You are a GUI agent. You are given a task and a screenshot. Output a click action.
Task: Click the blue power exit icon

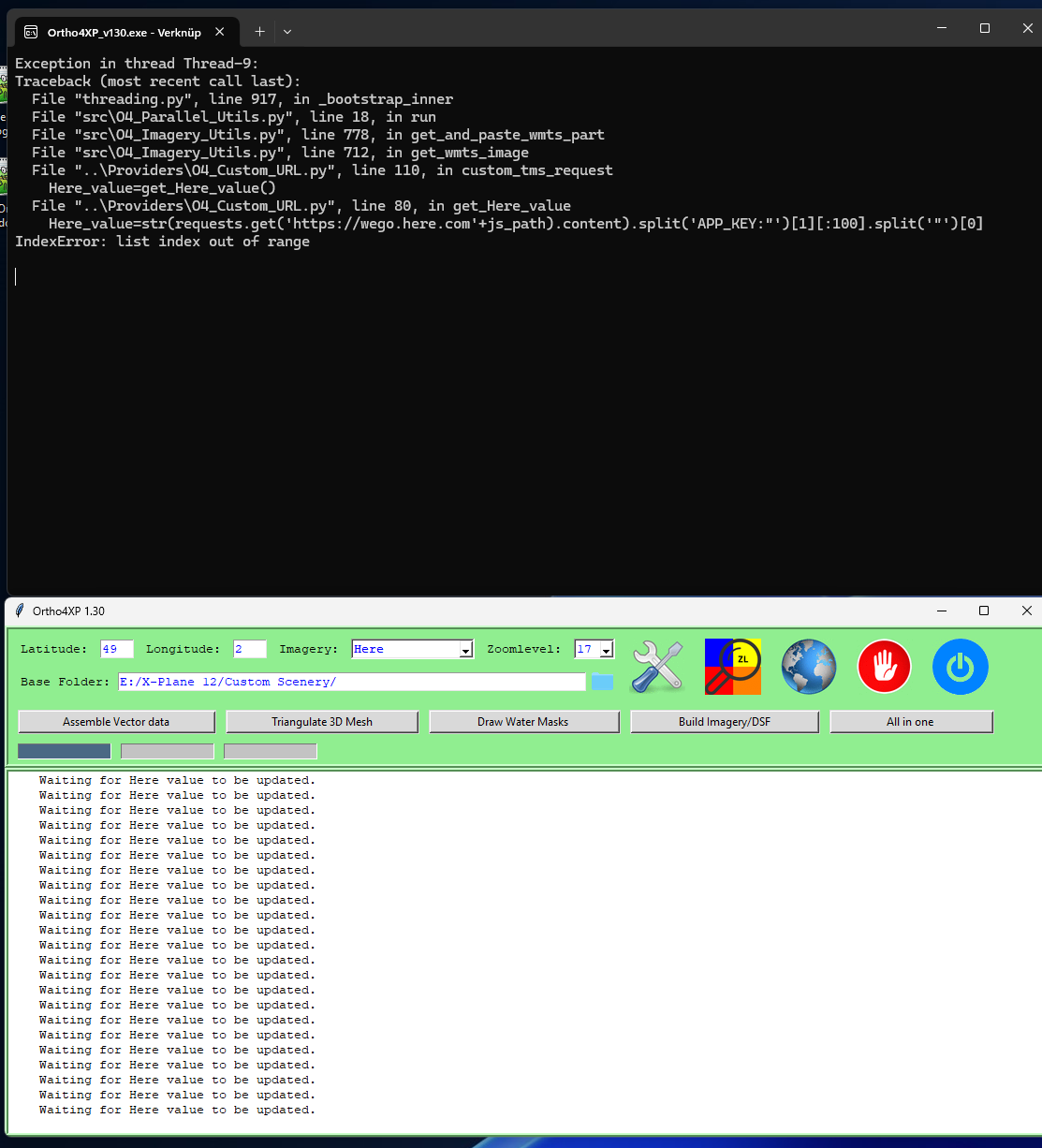(x=960, y=667)
